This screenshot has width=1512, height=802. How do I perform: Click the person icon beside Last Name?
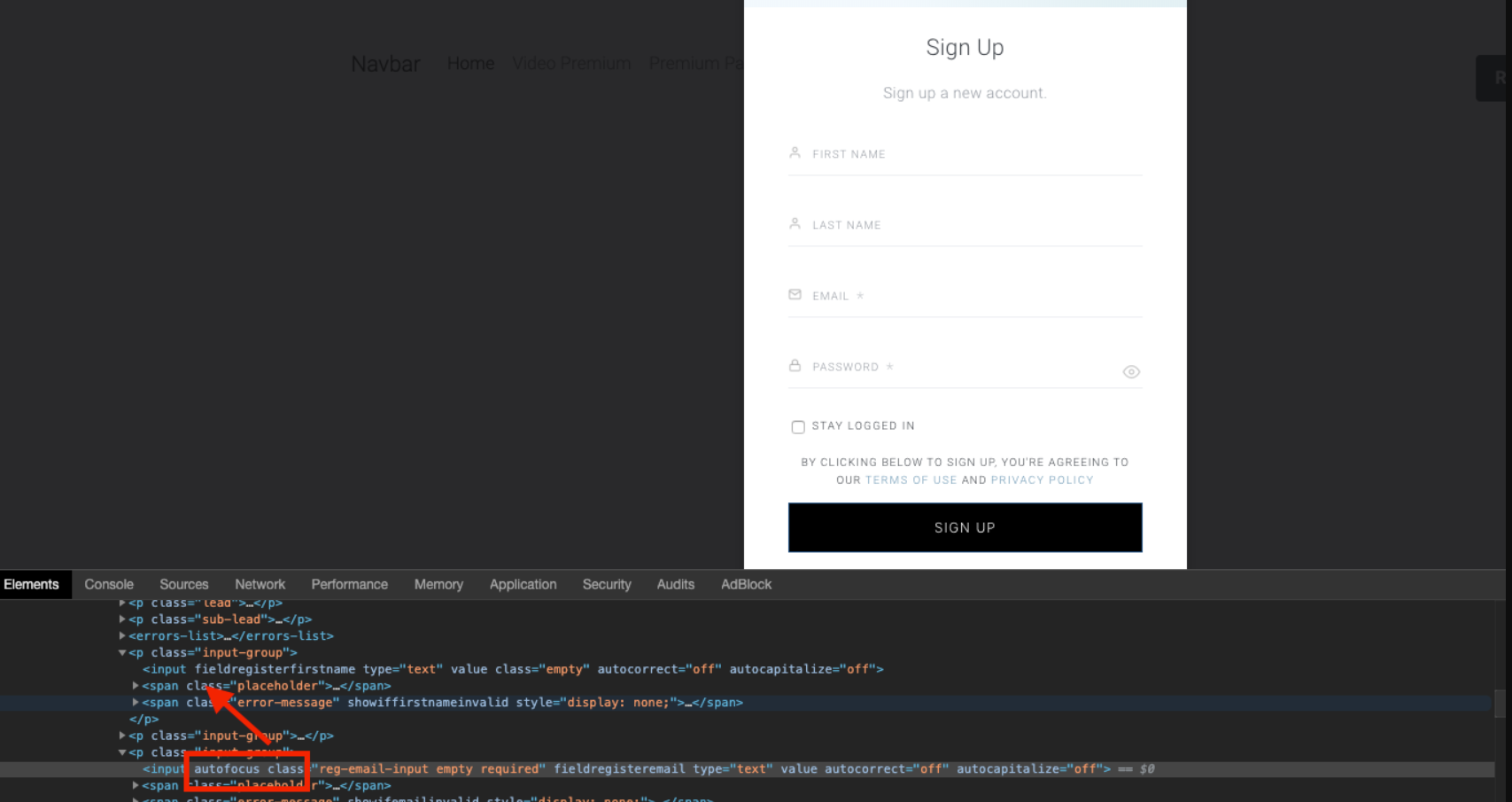[795, 223]
